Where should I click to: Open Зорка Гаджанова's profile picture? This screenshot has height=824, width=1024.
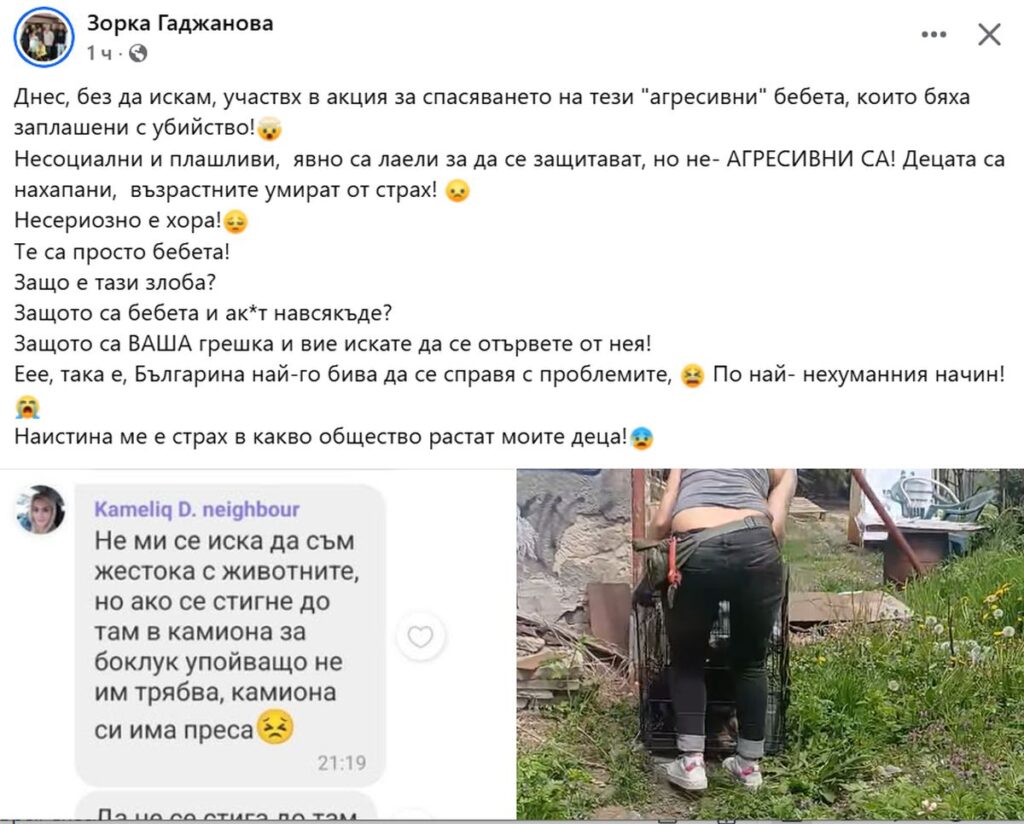pos(44,37)
